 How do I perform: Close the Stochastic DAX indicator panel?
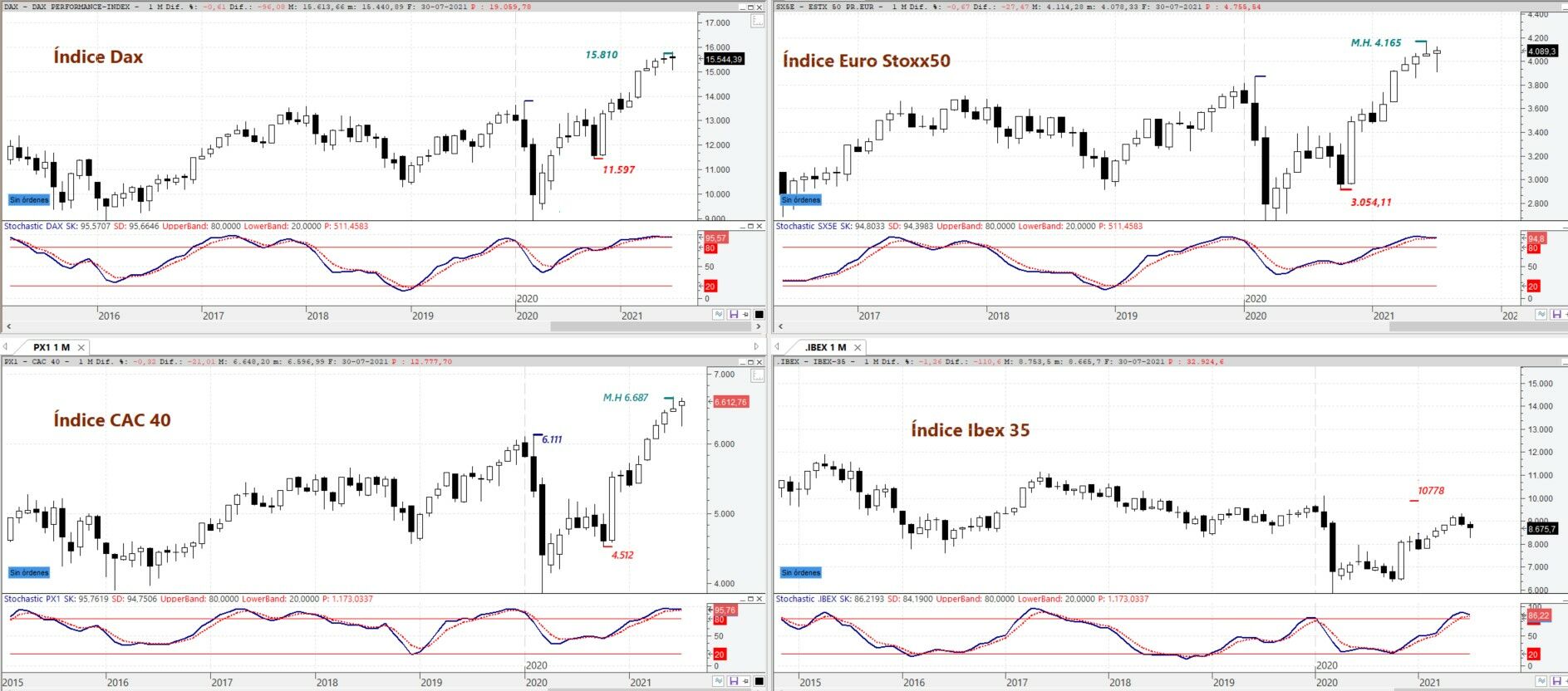point(759,226)
